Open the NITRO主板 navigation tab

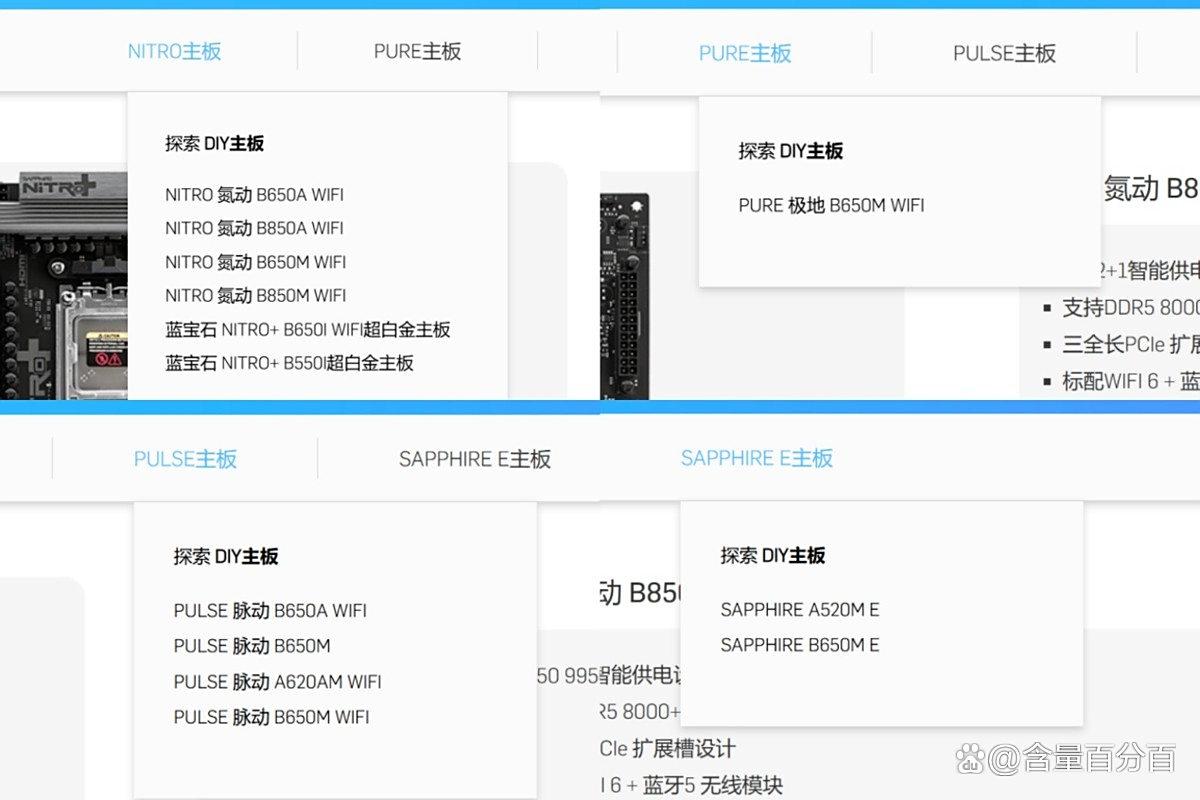[174, 51]
